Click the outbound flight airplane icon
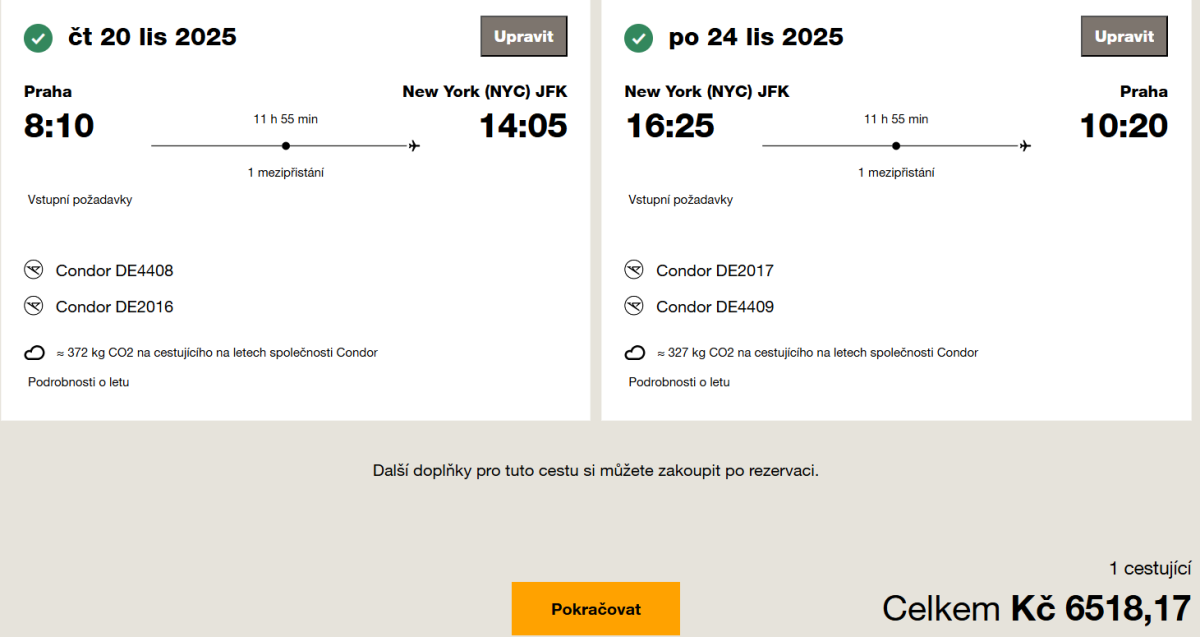Screen dimensions: 1200x637 (414, 146)
